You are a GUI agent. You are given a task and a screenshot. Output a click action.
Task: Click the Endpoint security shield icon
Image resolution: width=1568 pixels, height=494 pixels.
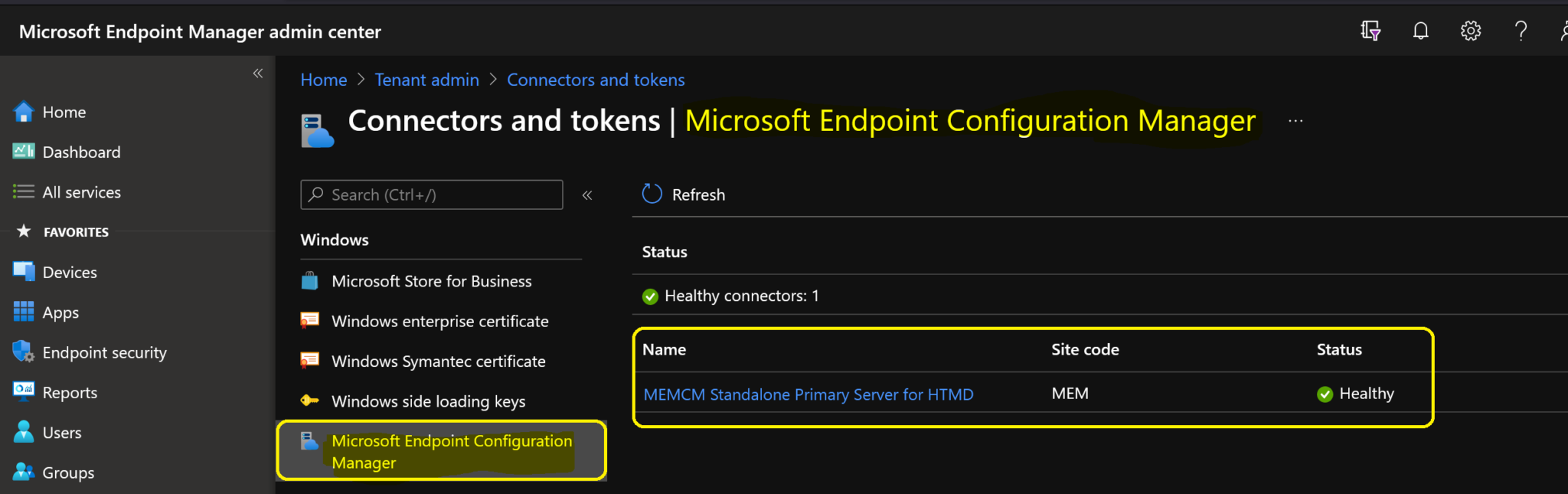(x=24, y=352)
